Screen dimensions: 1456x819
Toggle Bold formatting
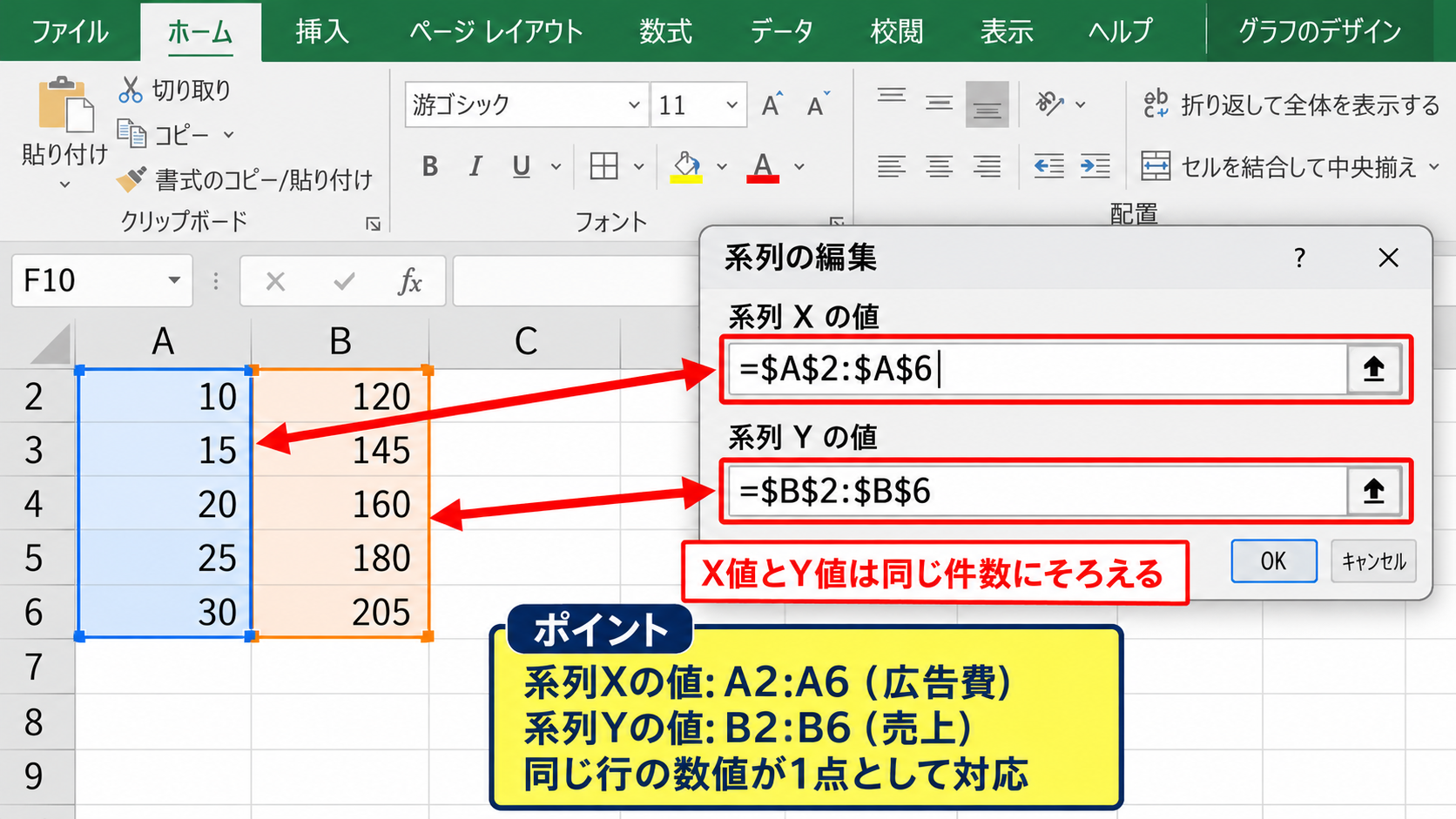pos(429,166)
